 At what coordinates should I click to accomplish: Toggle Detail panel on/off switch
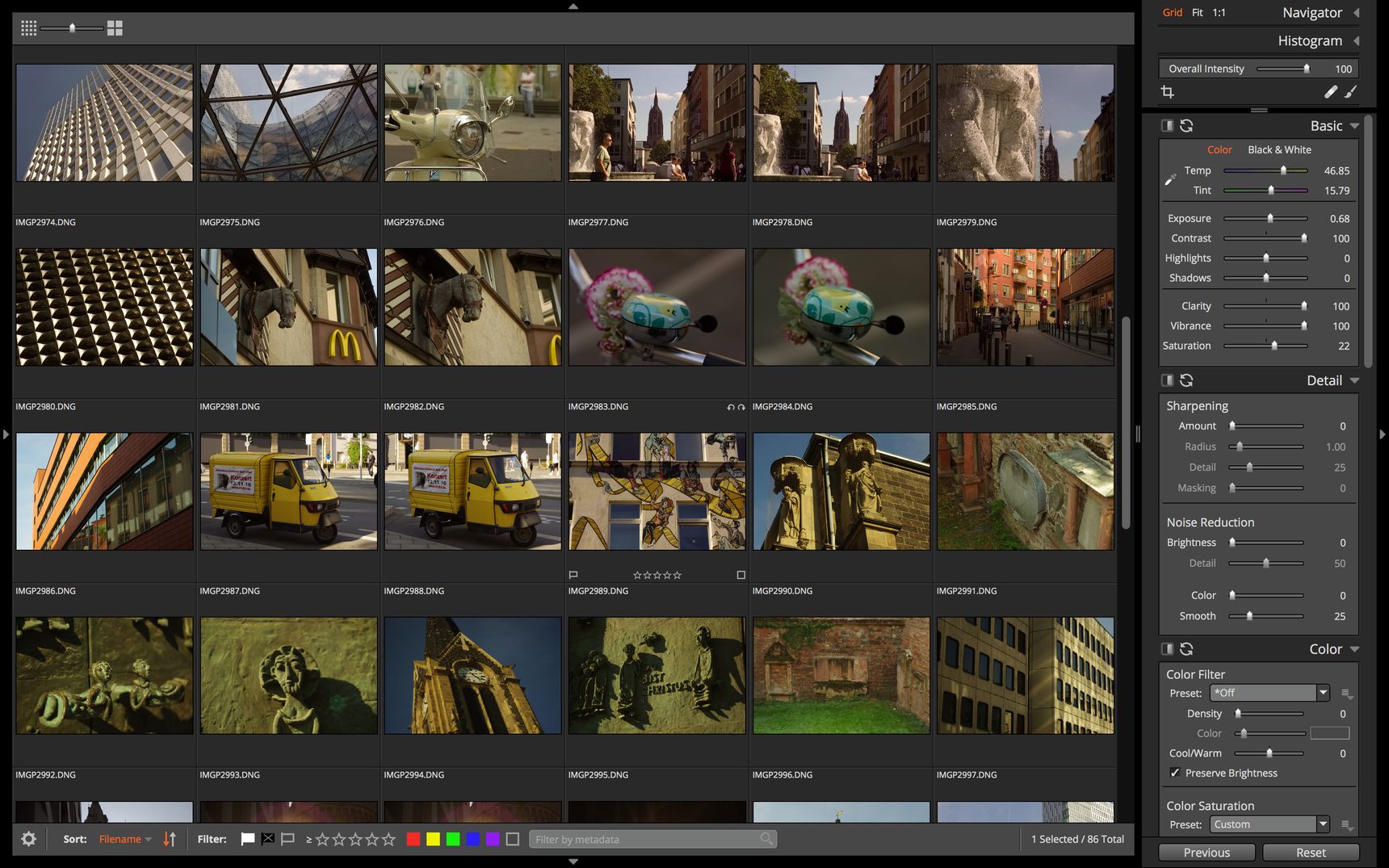click(1167, 380)
